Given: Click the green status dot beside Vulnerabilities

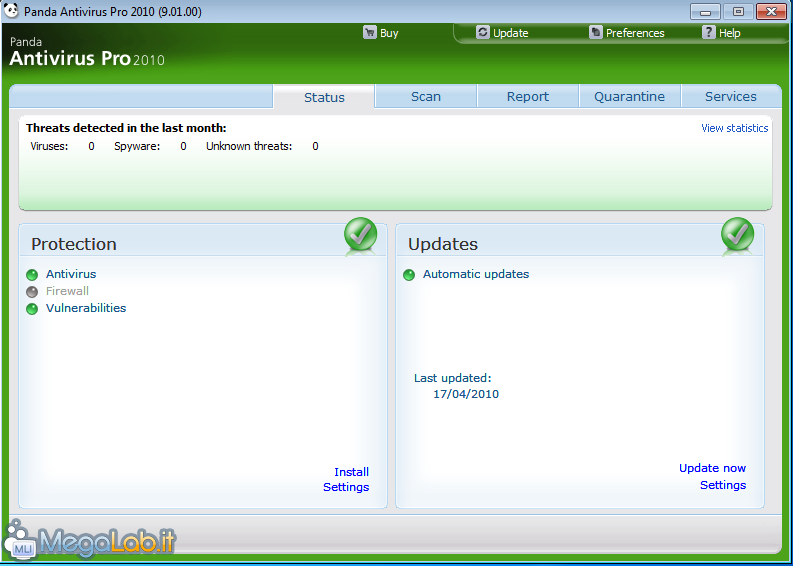Looking at the screenshot, I should click(x=32, y=309).
